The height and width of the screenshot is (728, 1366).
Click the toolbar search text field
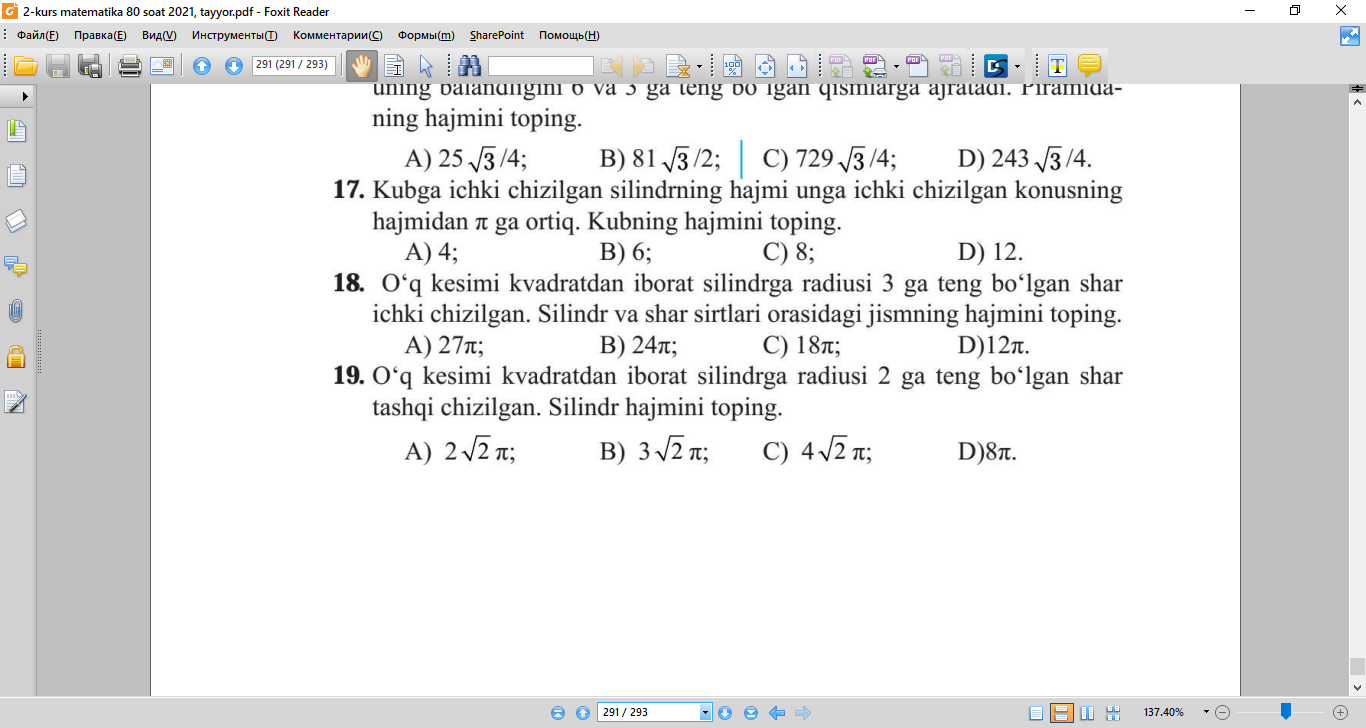point(541,66)
